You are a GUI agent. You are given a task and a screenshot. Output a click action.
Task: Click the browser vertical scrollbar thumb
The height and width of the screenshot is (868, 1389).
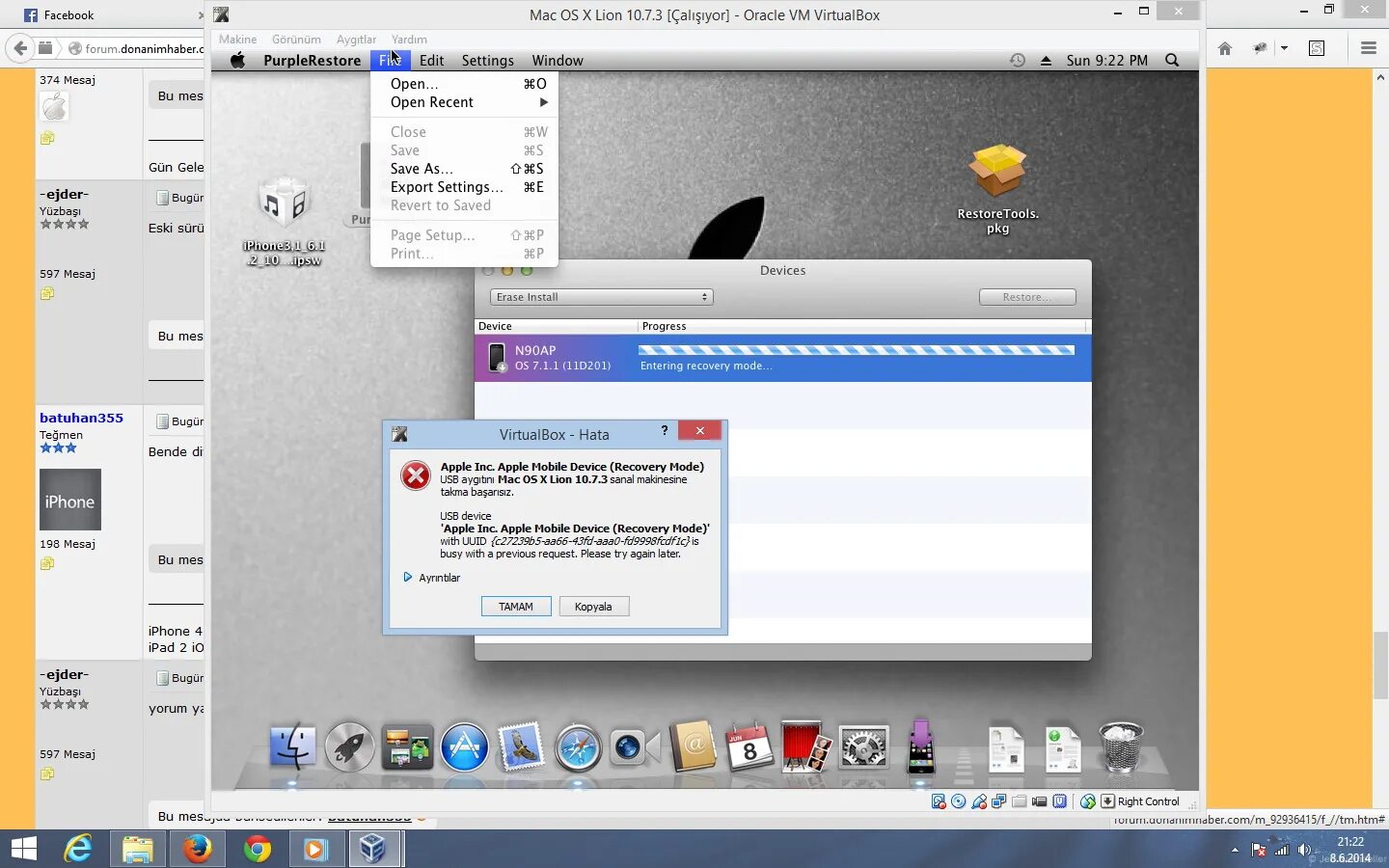1381,665
